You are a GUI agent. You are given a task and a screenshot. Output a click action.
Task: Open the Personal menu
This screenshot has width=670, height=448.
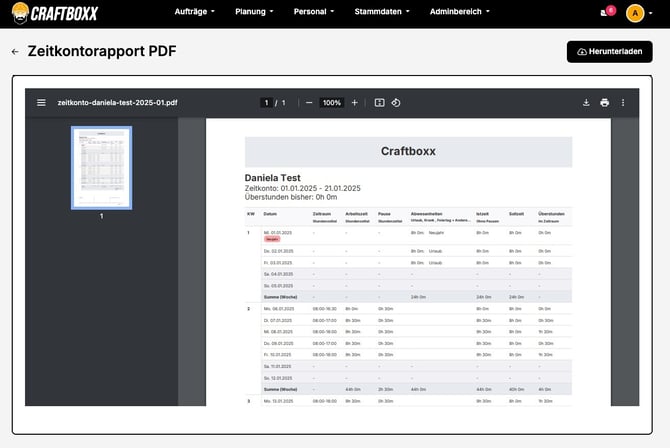coord(314,12)
